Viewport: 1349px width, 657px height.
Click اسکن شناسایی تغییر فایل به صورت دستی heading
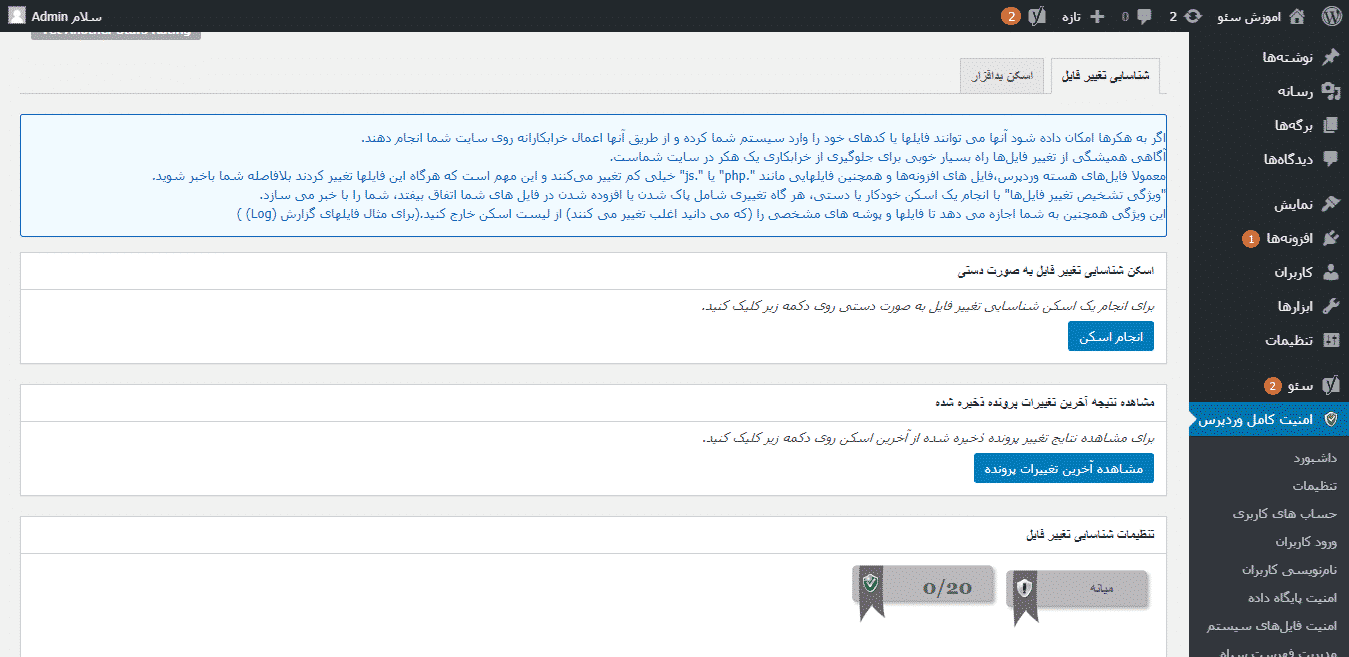pos(1056,271)
